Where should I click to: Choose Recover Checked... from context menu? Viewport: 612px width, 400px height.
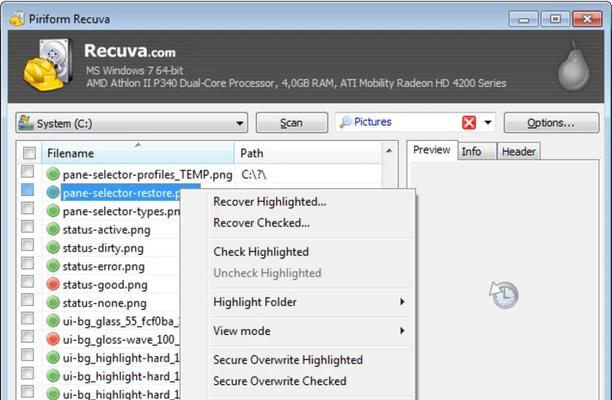(311, 223)
